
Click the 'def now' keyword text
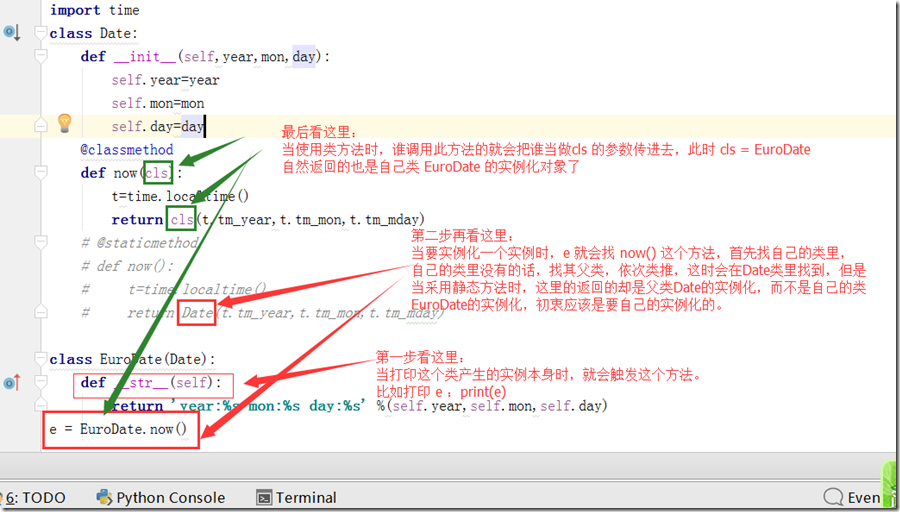tap(108, 173)
